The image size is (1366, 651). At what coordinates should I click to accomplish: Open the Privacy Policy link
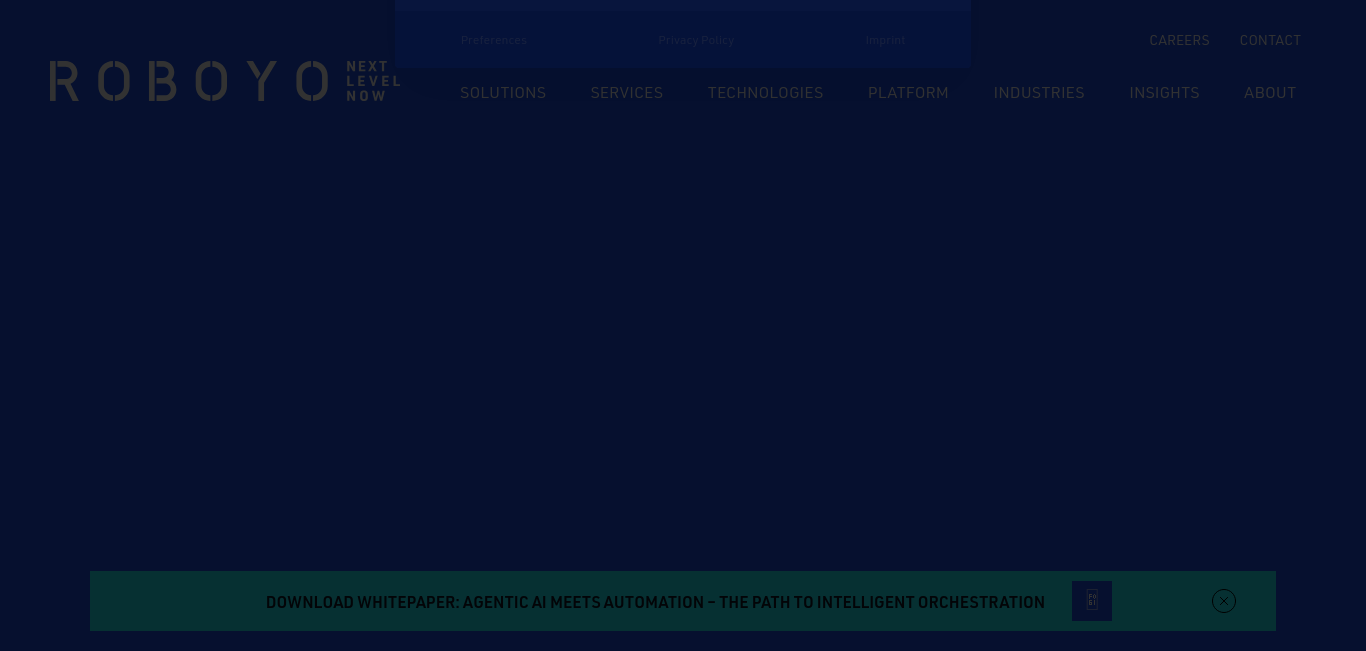[x=696, y=41]
